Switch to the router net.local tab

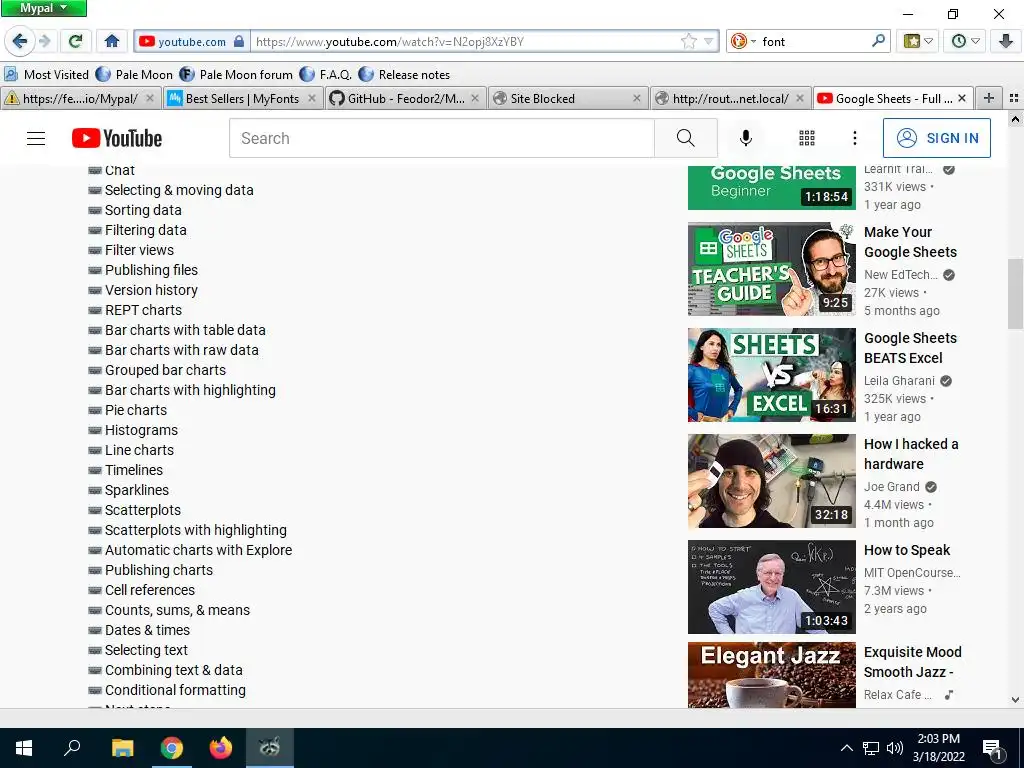coord(730,99)
